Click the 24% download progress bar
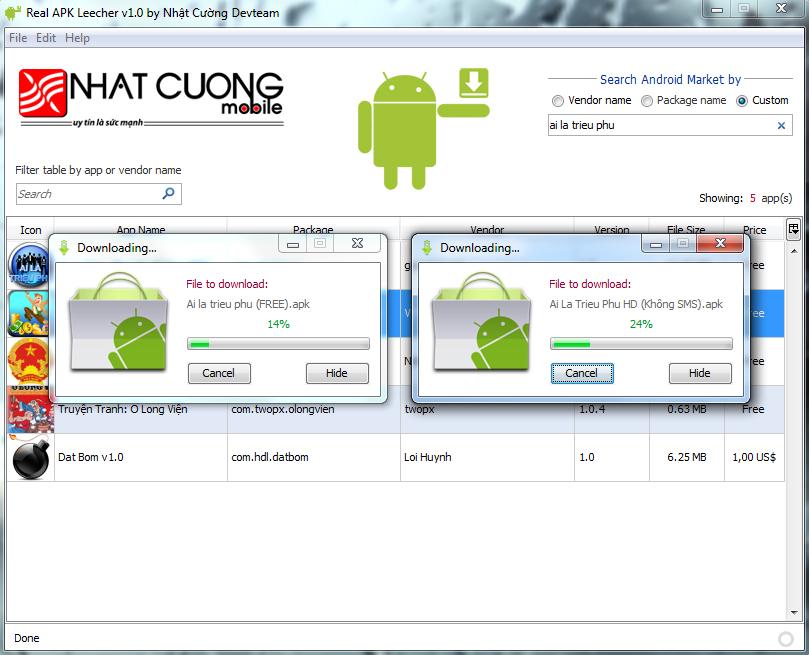 [640, 344]
